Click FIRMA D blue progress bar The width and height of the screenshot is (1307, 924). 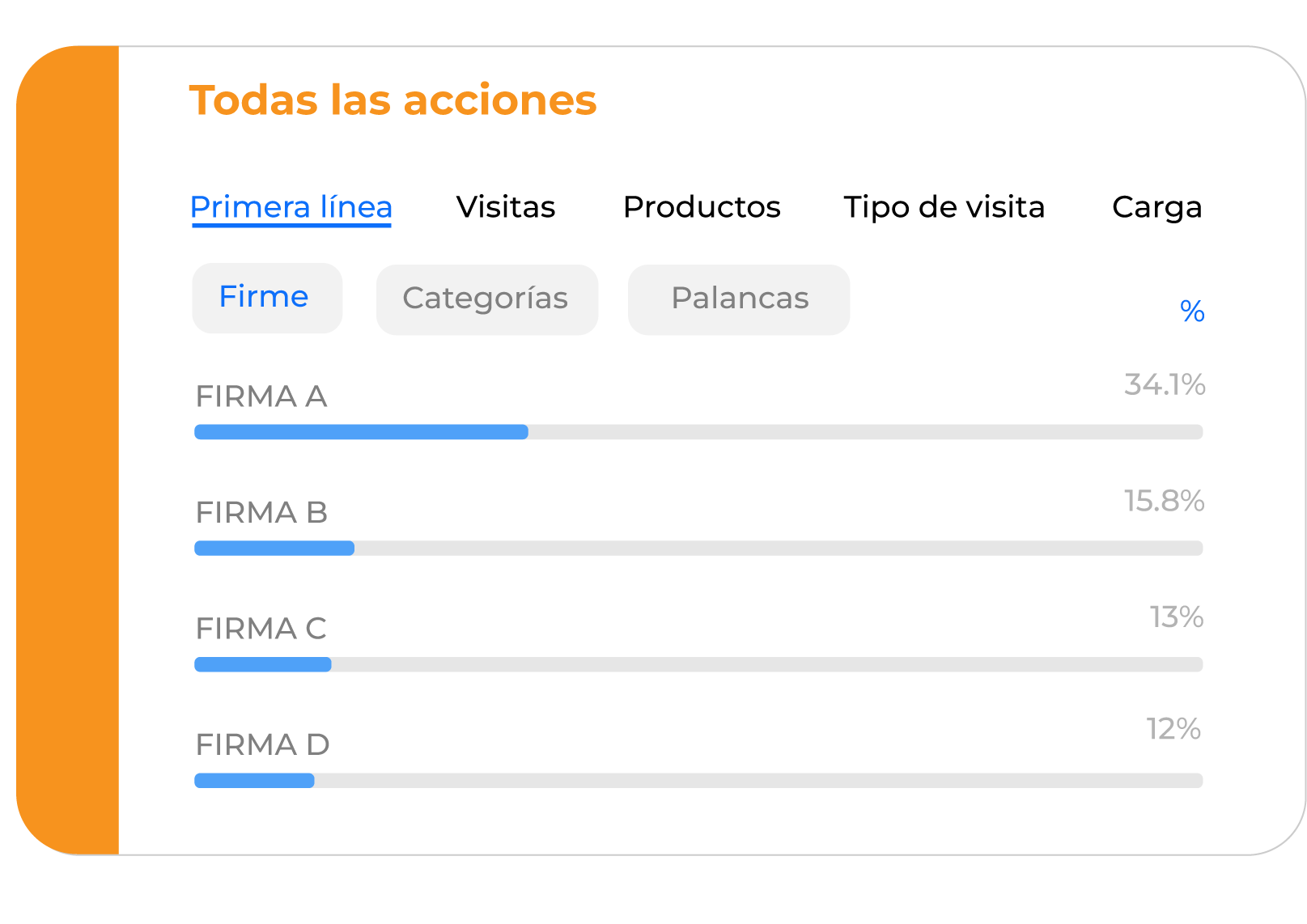(x=254, y=781)
